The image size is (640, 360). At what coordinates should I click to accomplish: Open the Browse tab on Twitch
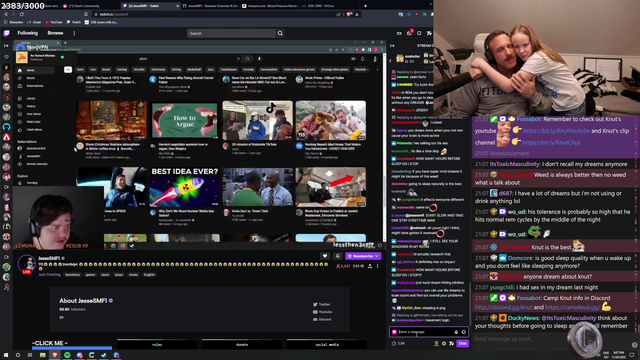55,33
